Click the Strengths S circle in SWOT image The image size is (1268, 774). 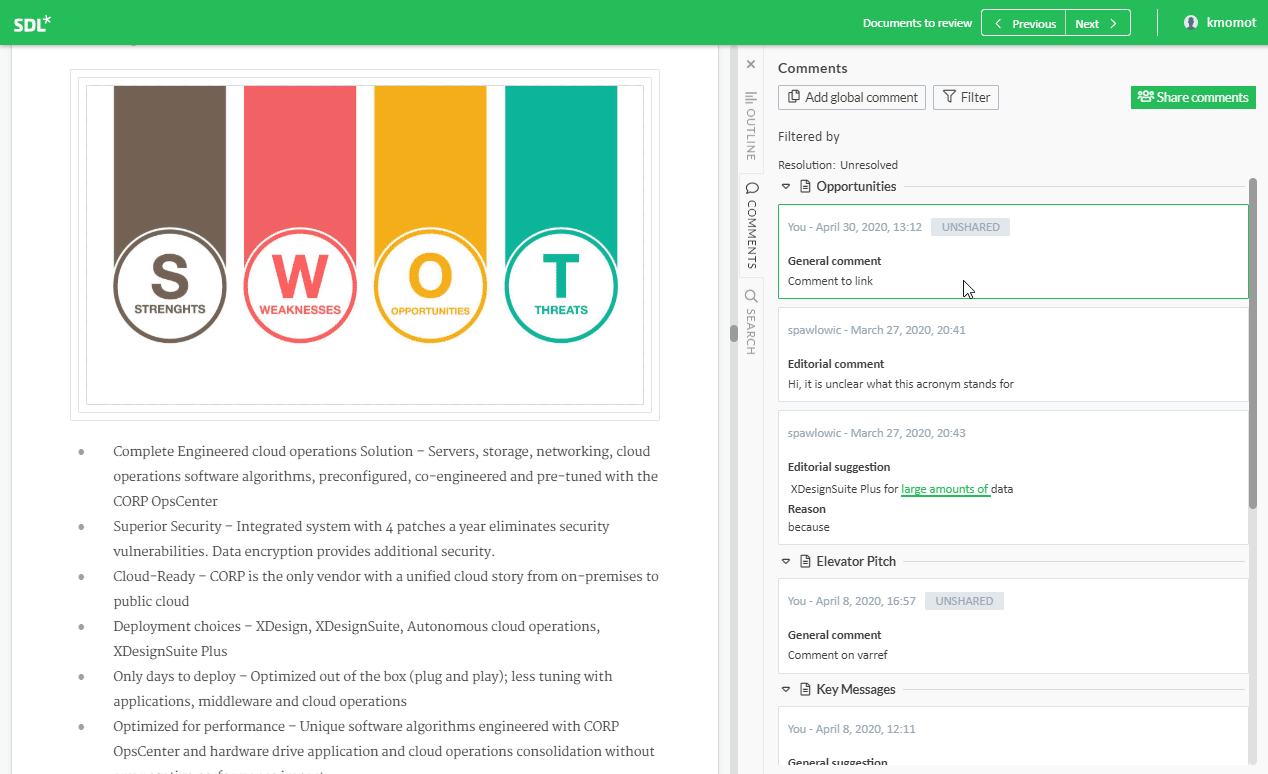(x=170, y=285)
